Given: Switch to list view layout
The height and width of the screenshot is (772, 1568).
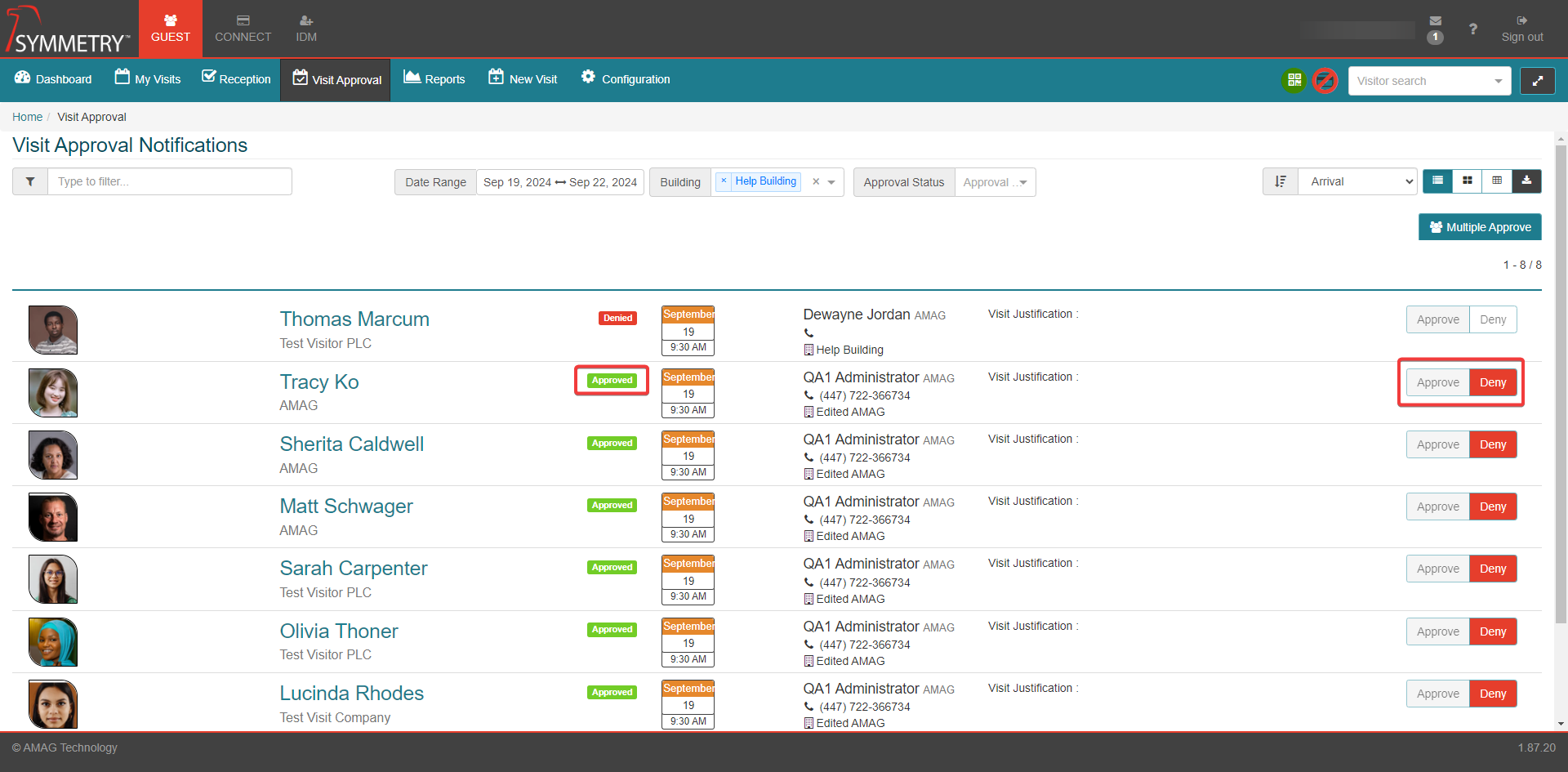Looking at the screenshot, I should 1437,181.
